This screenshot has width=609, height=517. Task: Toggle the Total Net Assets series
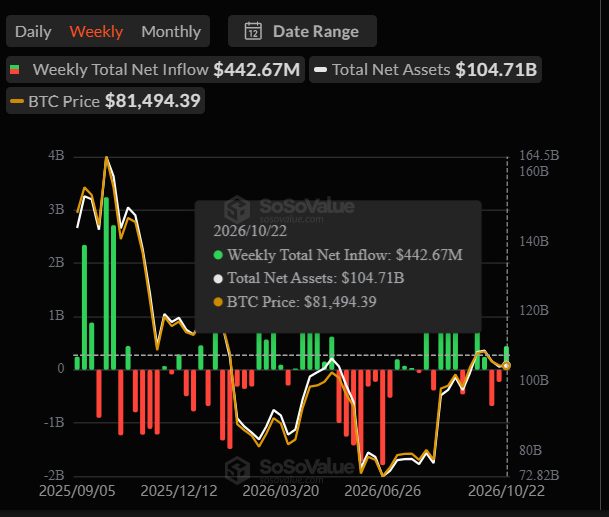click(x=425, y=70)
